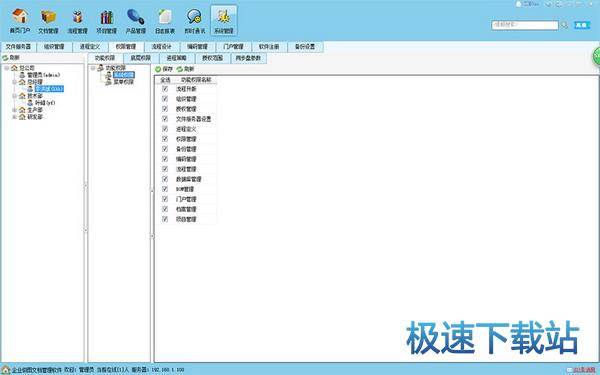Click 刷新 refresh next to the 保存 button
The height and width of the screenshot is (375, 600).
pyautogui.click(x=185, y=69)
